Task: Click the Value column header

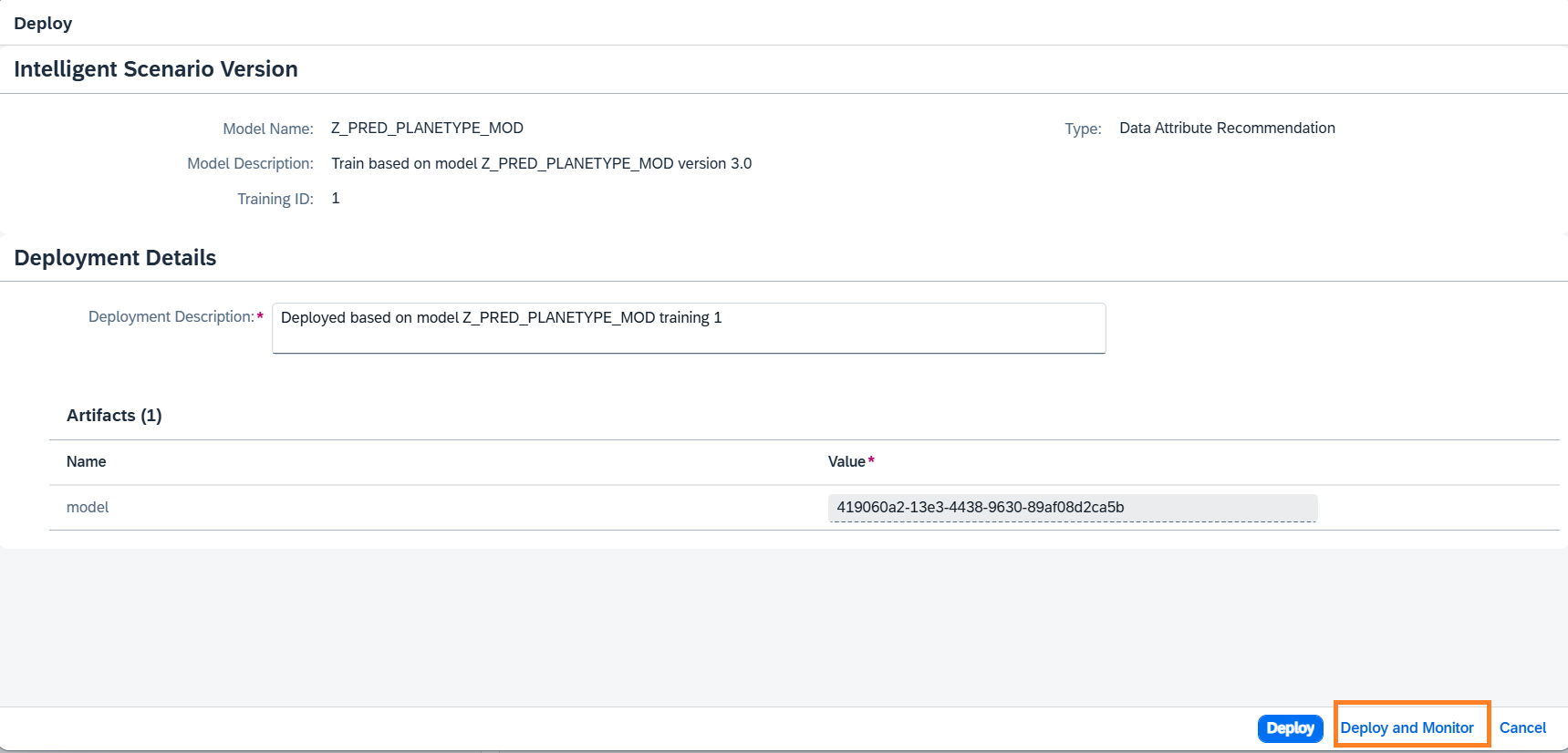Action: pos(846,461)
